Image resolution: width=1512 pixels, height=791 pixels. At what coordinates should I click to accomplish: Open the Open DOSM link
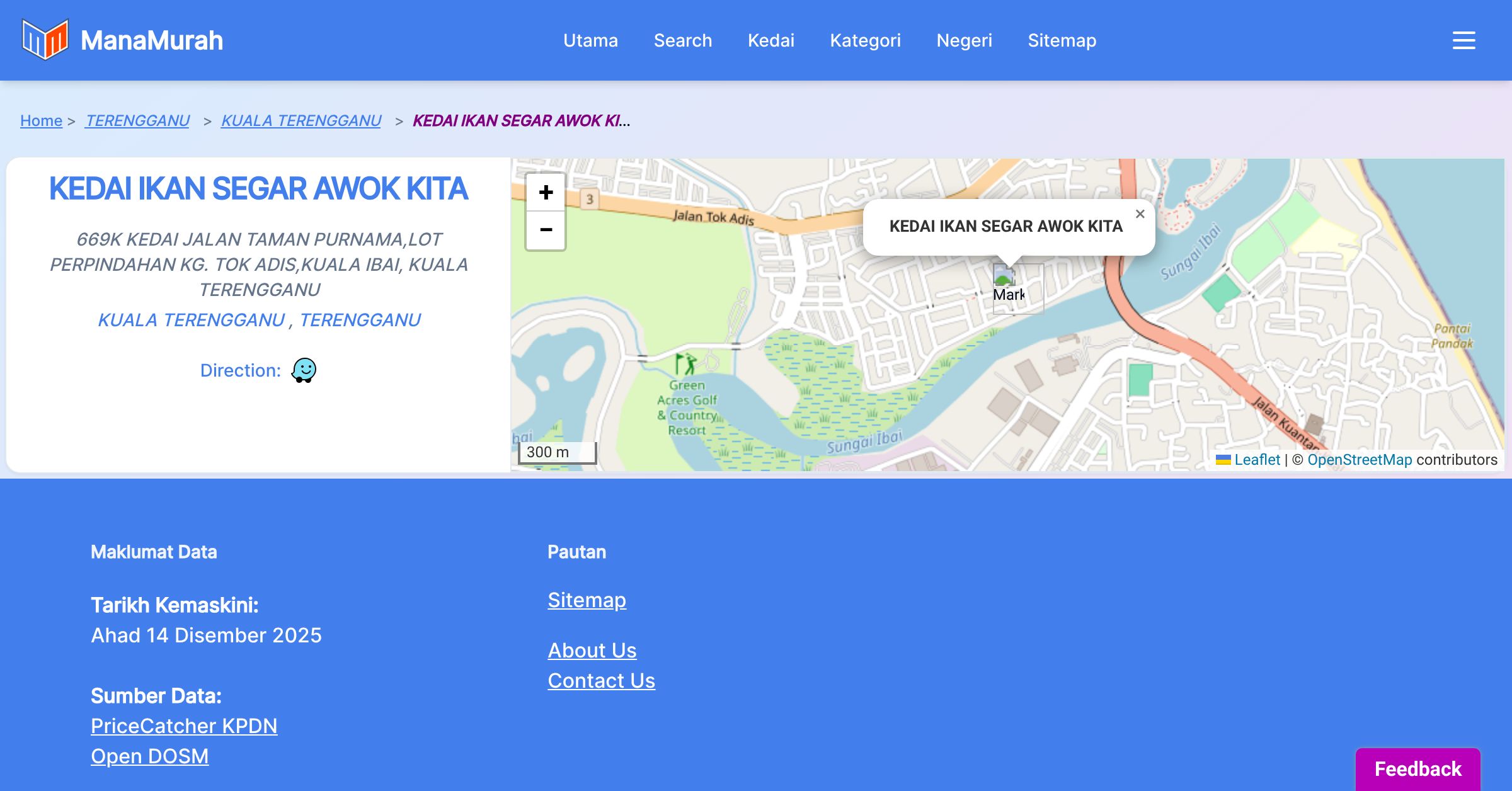(x=149, y=756)
